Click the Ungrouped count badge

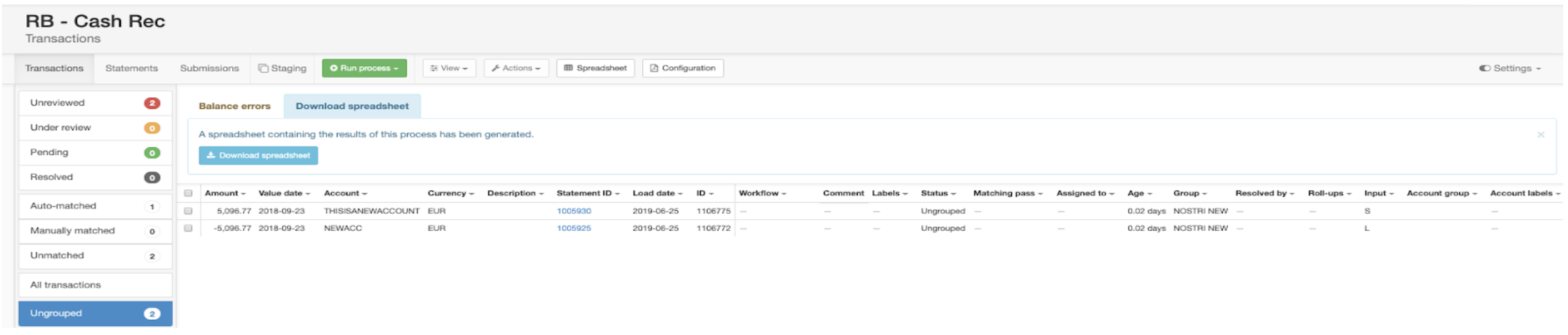pyautogui.click(x=152, y=314)
